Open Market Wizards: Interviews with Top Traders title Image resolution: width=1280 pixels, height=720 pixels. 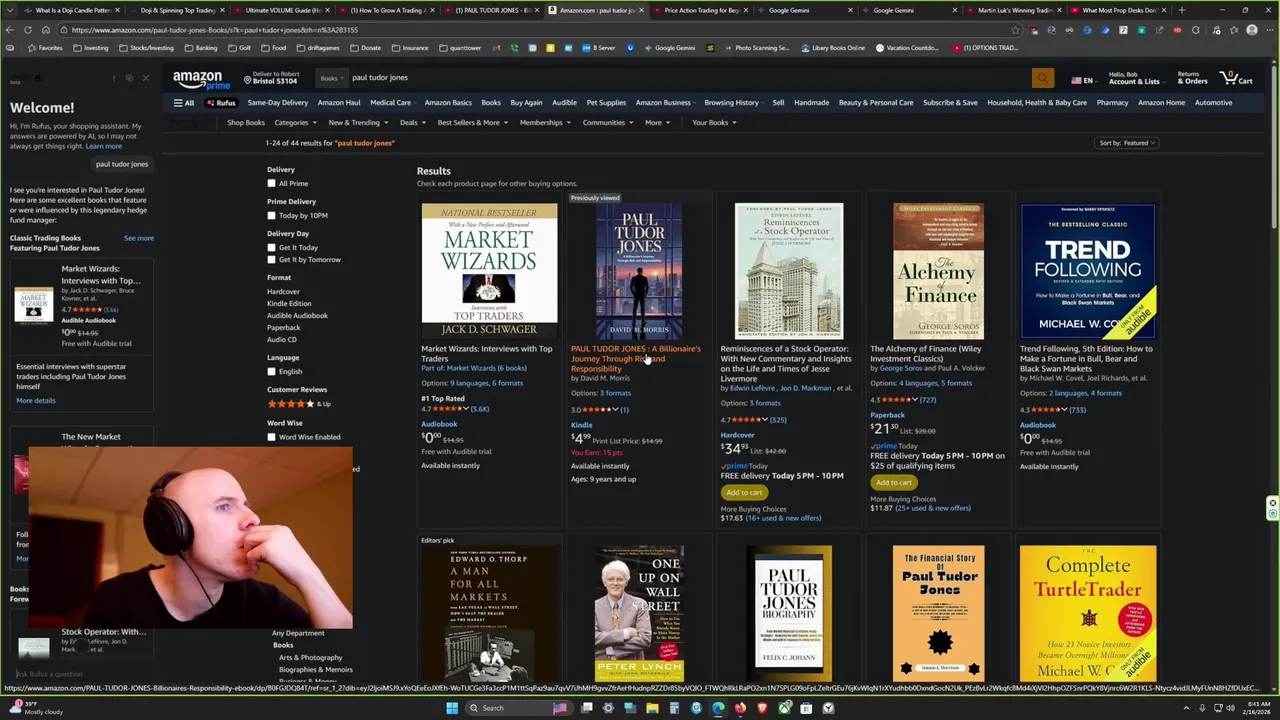pos(486,354)
